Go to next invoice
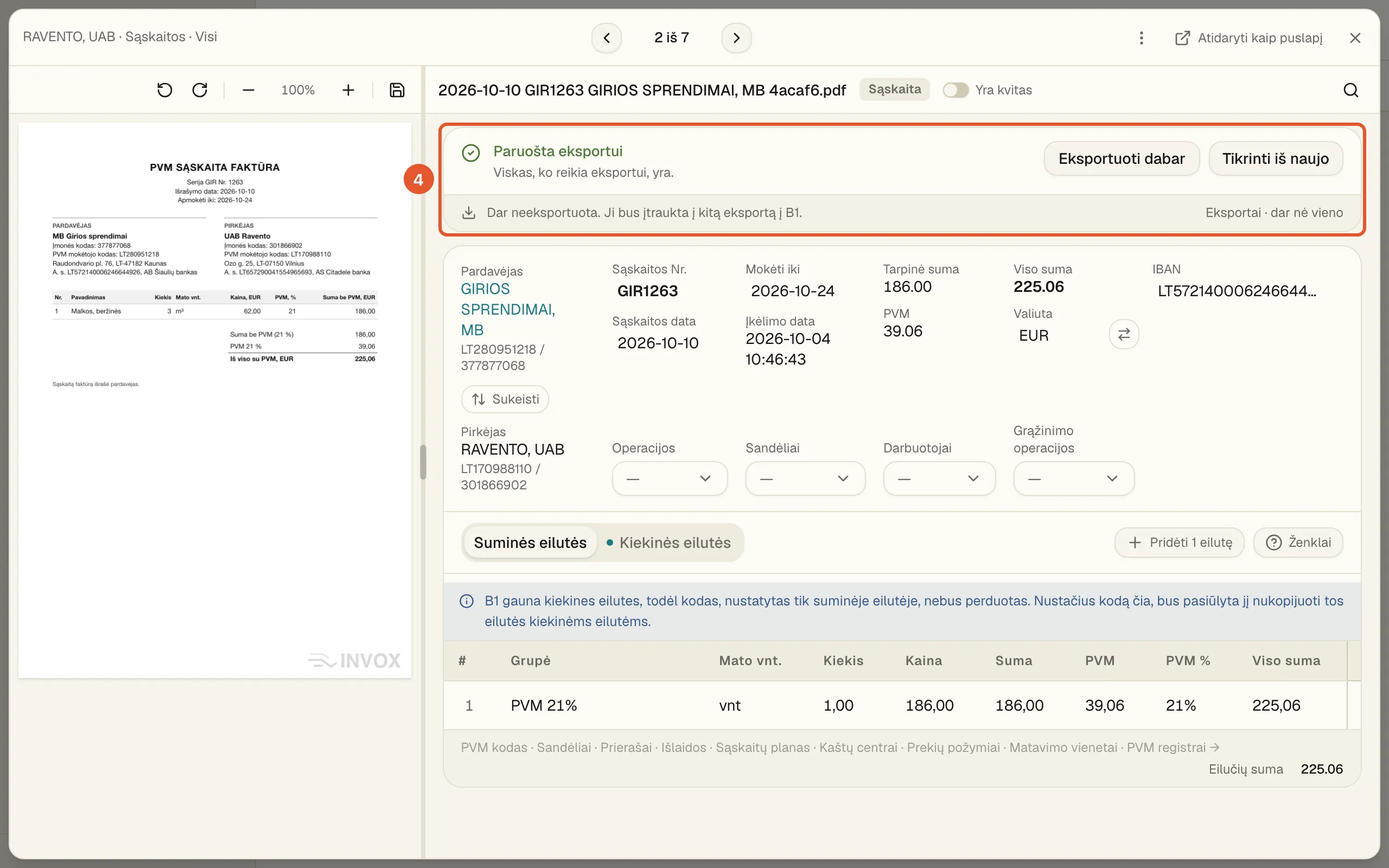The image size is (1389, 868). 736,38
